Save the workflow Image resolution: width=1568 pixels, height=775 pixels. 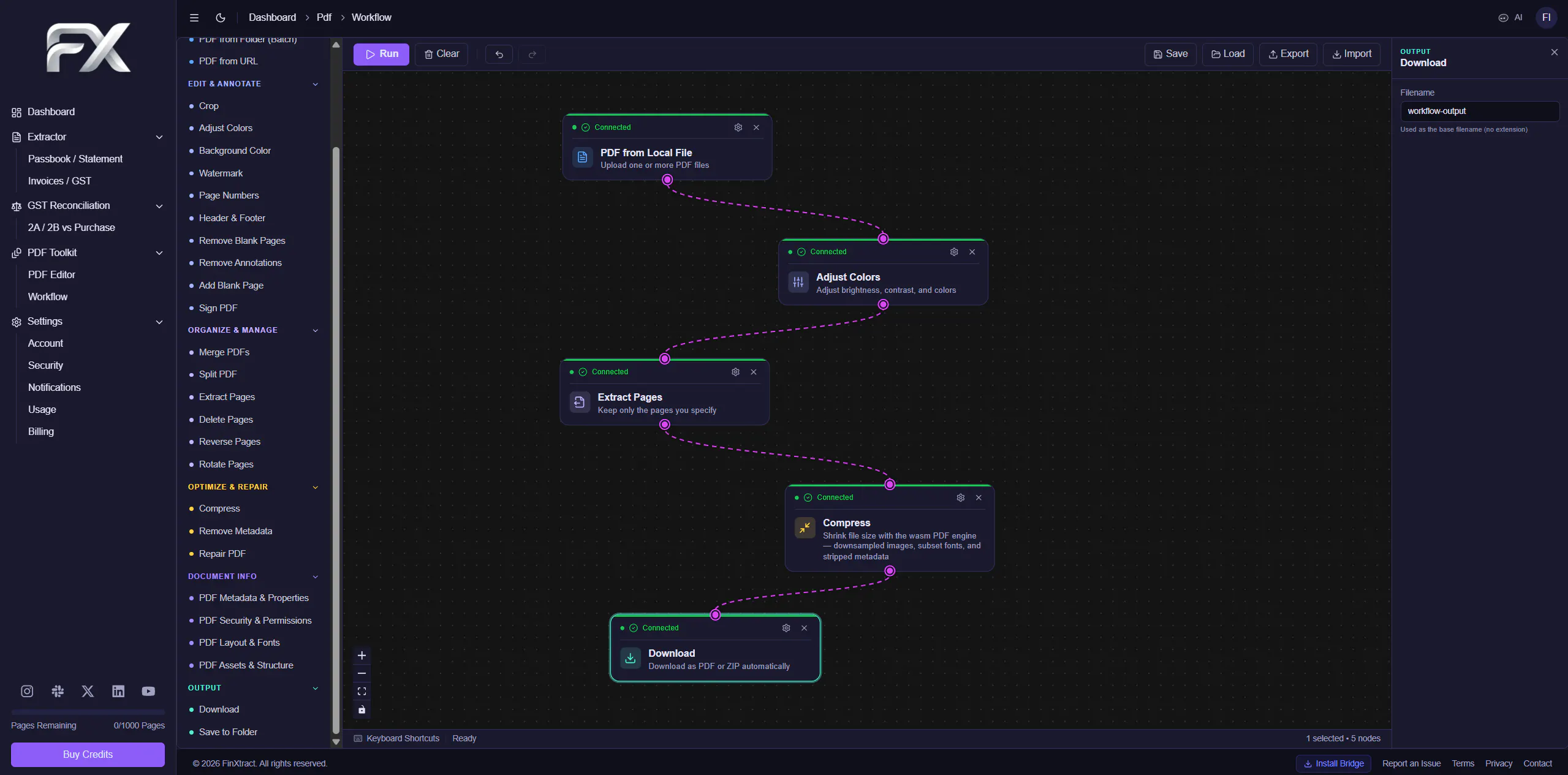click(x=1170, y=54)
